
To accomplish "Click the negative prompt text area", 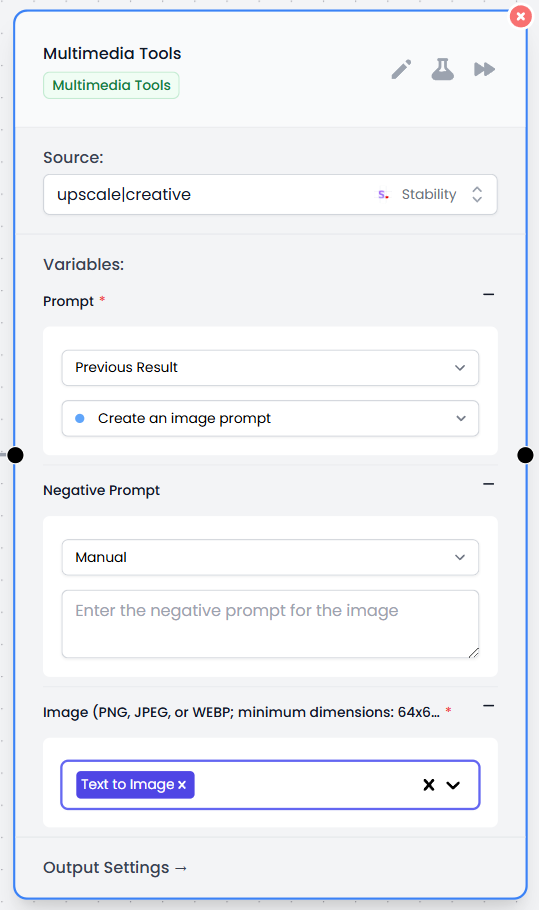I will pyautogui.click(x=270, y=624).
